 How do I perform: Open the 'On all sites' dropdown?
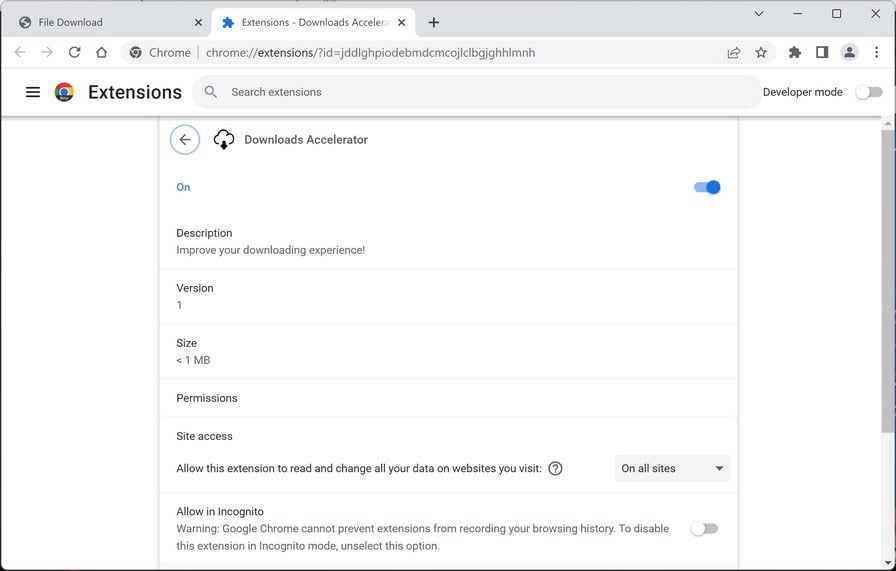pyautogui.click(x=672, y=468)
